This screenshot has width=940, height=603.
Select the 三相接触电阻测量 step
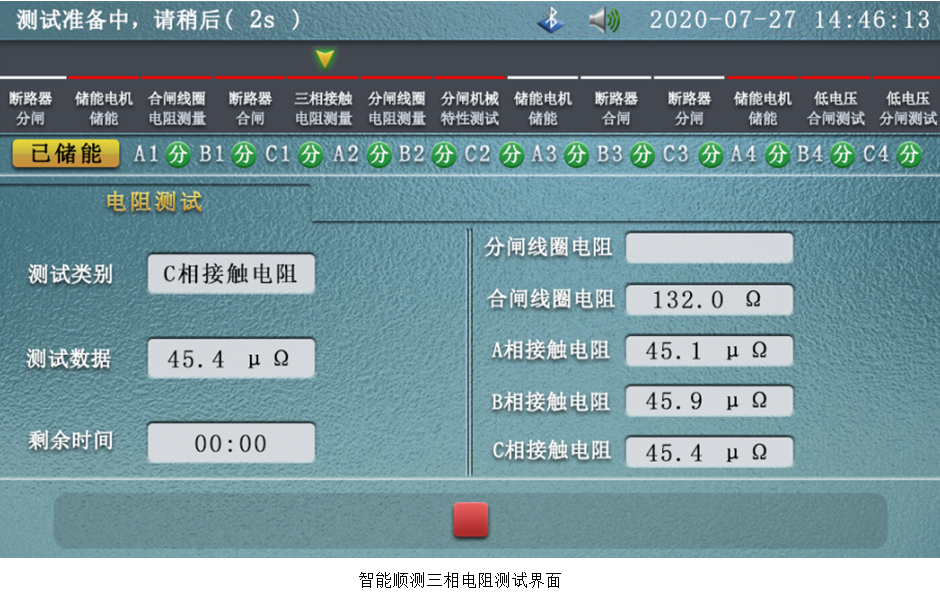(x=324, y=108)
